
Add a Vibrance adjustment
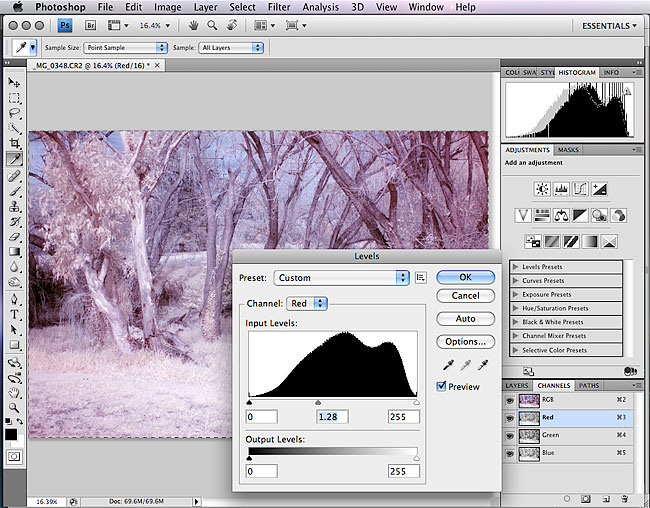click(523, 216)
